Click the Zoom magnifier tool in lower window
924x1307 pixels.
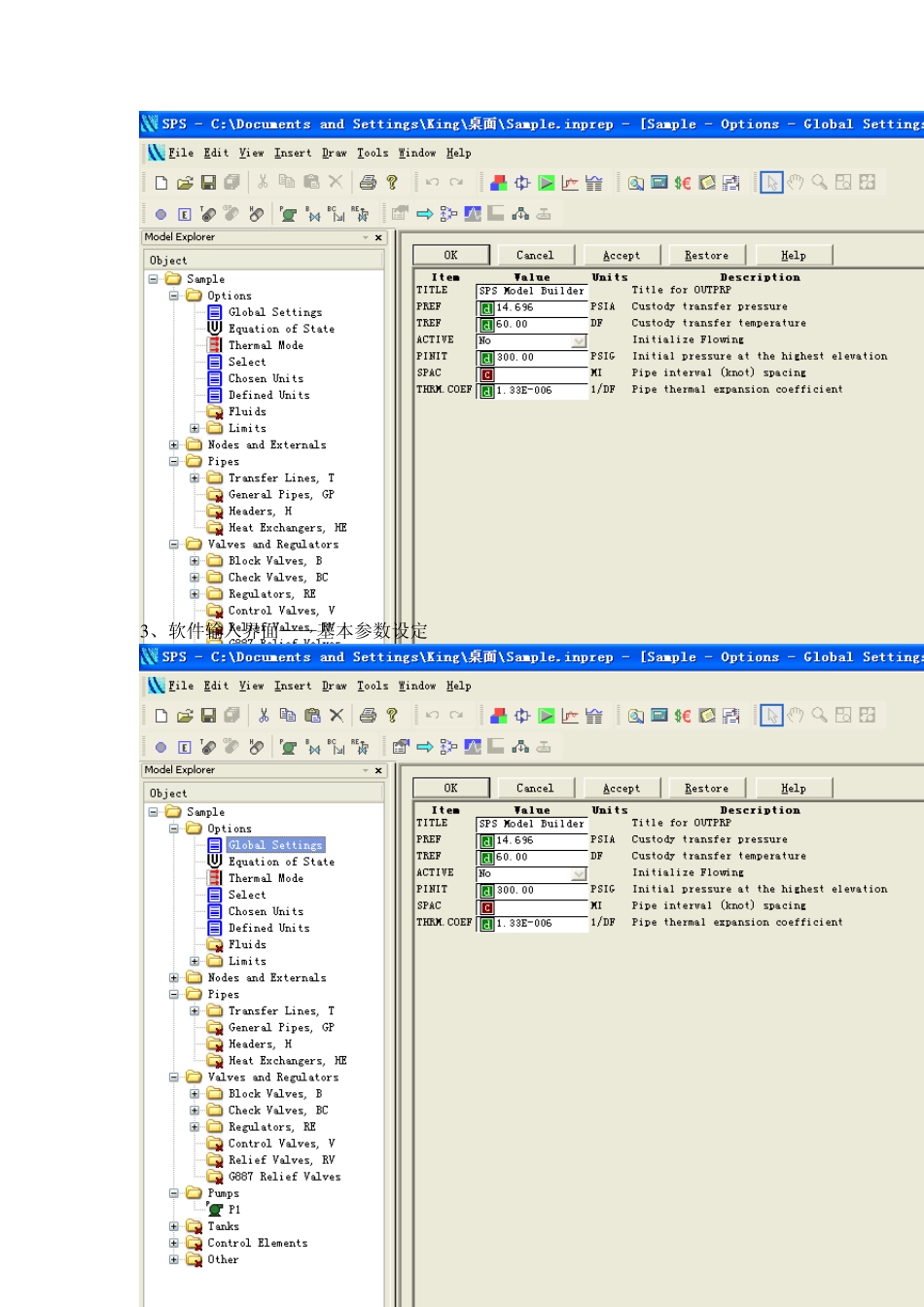click(820, 716)
